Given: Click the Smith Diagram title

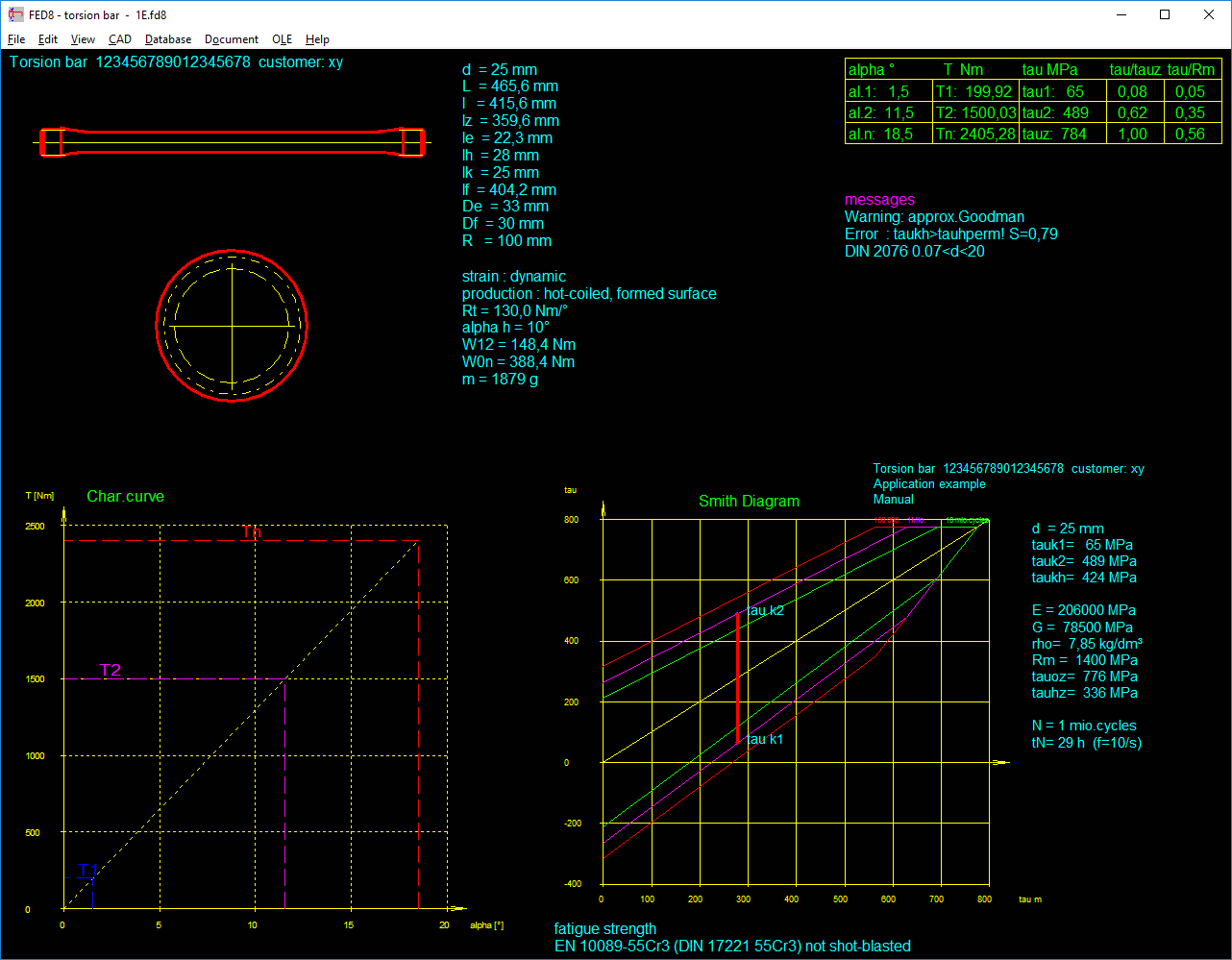Looking at the screenshot, I should click(x=749, y=502).
